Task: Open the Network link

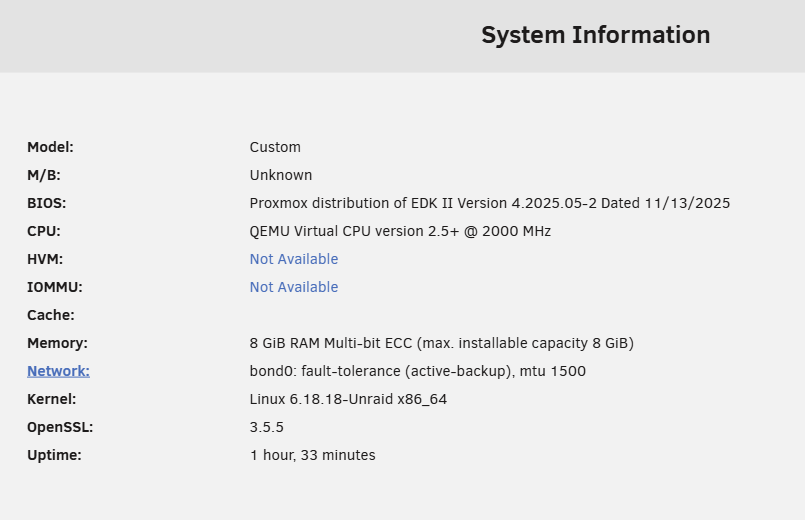Action: coord(58,371)
